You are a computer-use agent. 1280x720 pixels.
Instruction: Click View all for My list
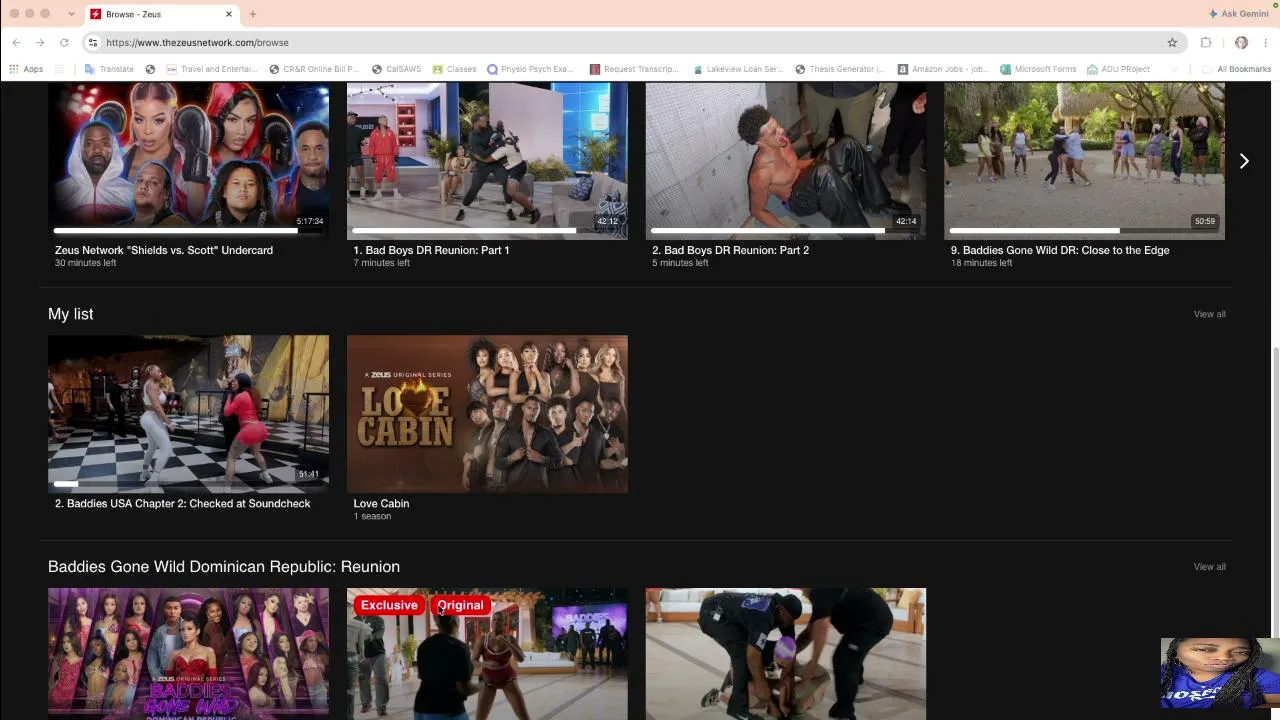(x=1209, y=314)
